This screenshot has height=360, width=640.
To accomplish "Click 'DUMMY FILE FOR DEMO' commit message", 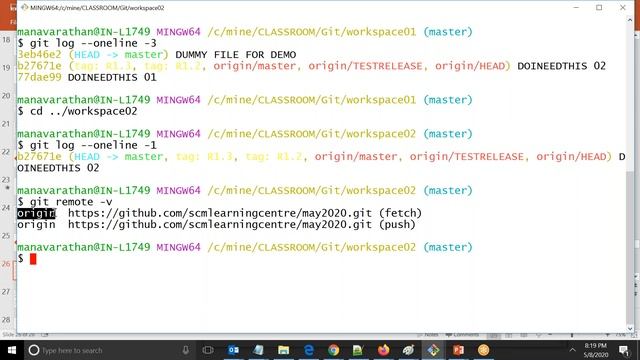I will coord(236,55).
